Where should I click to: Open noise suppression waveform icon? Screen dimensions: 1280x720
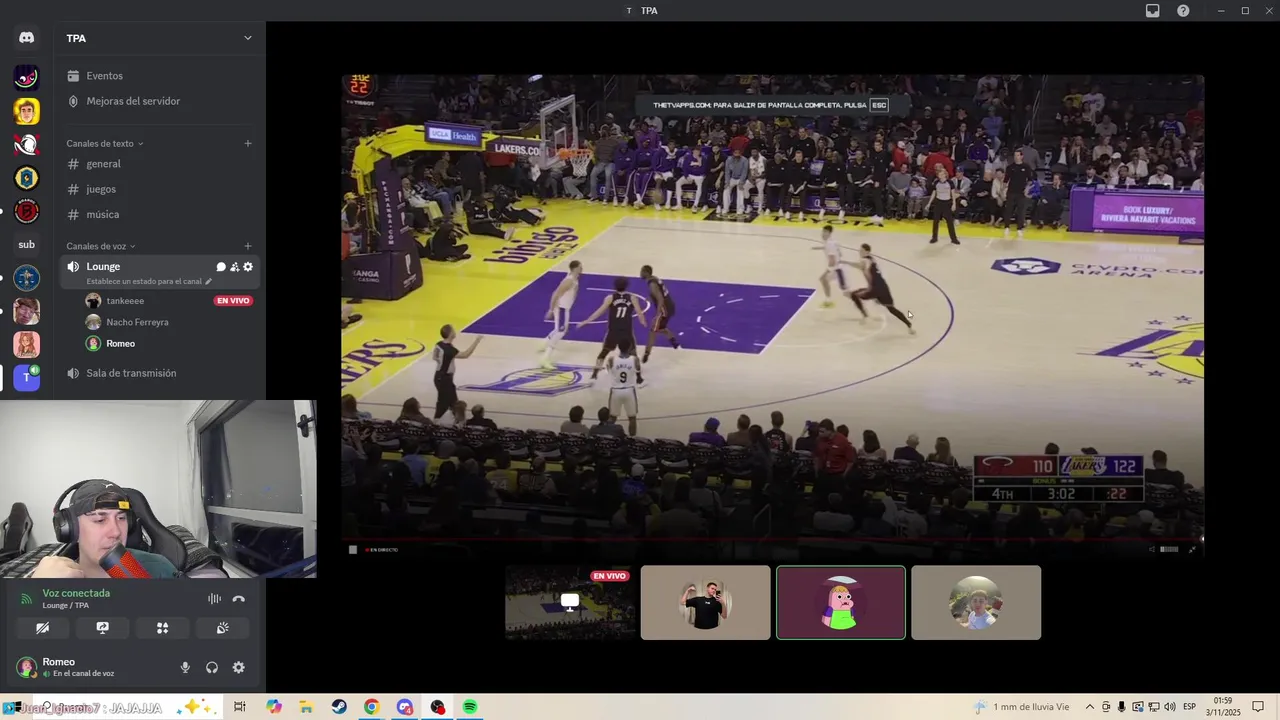click(214, 599)
